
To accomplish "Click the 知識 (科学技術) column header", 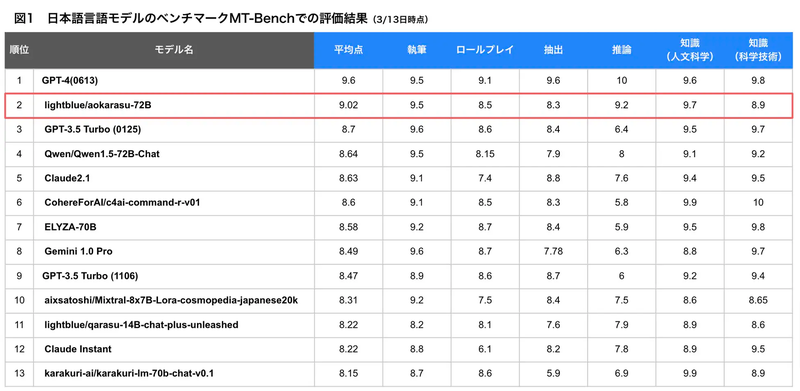I will click(758, 50).
